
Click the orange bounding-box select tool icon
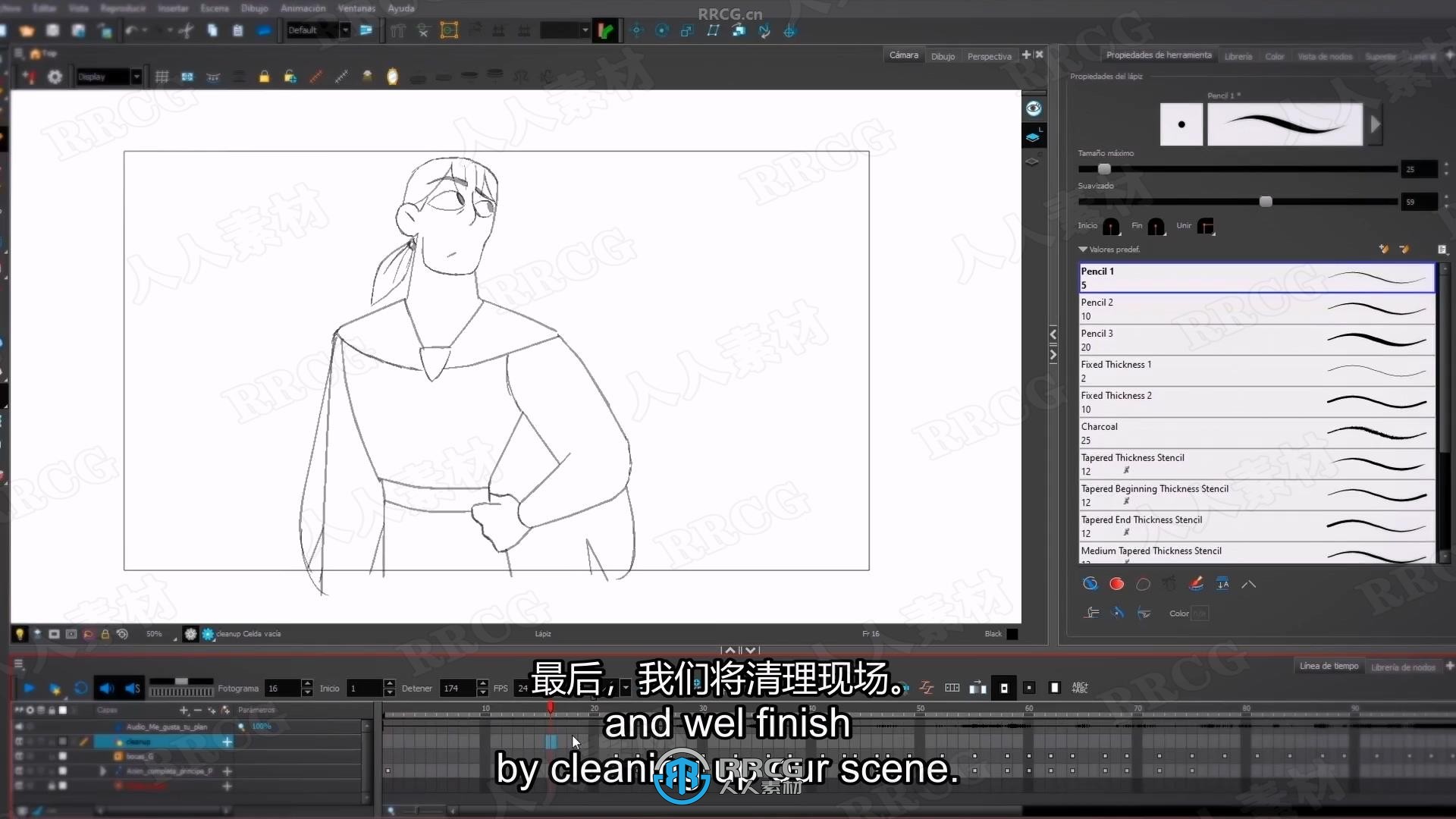click(x=449, y=30)
